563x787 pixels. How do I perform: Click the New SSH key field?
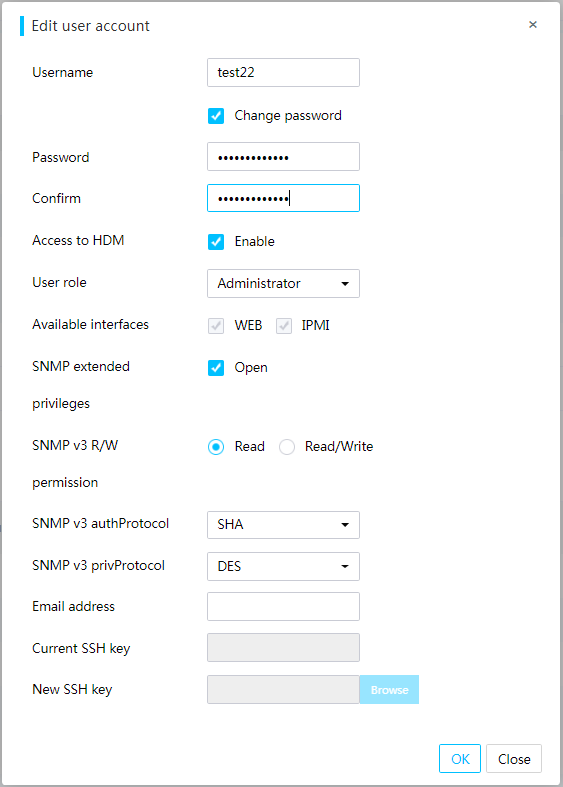[x=283, y=689]
